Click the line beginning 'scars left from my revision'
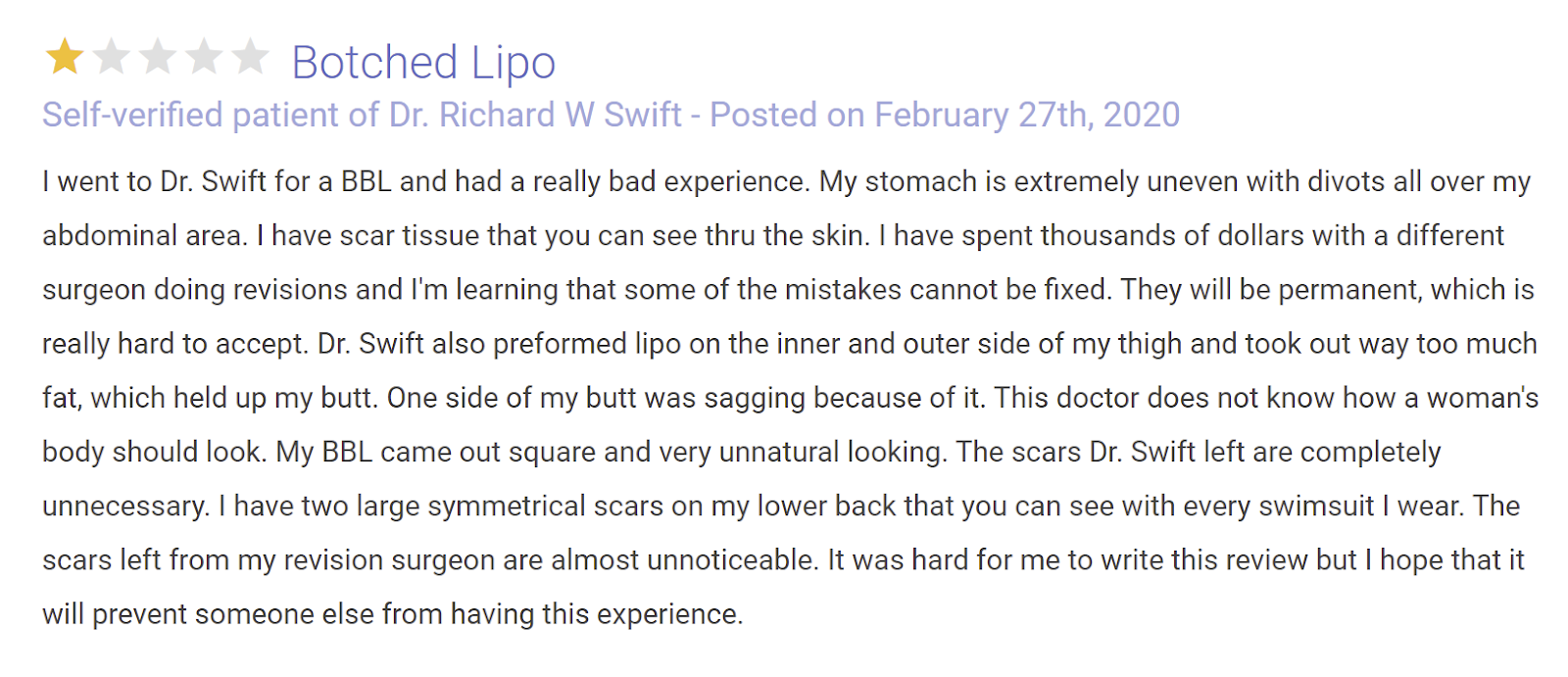1568x677 pixels. tap(782, 559)
